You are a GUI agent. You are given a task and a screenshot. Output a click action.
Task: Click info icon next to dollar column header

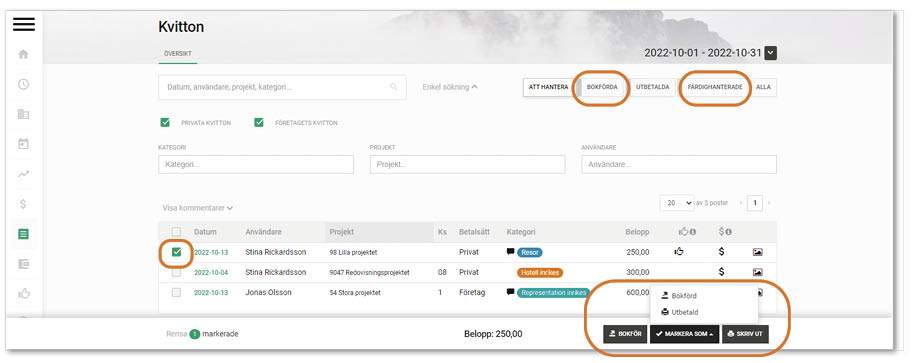pos(728,232)
